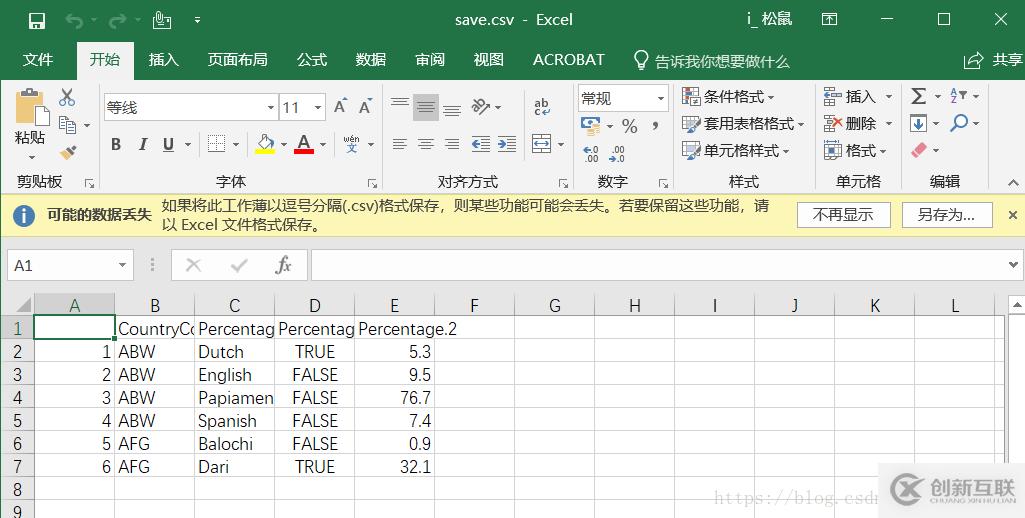Click the touch/mouse mode icon
The height and width of the screenshot is (518, 1025).
[x=161, y=21]
